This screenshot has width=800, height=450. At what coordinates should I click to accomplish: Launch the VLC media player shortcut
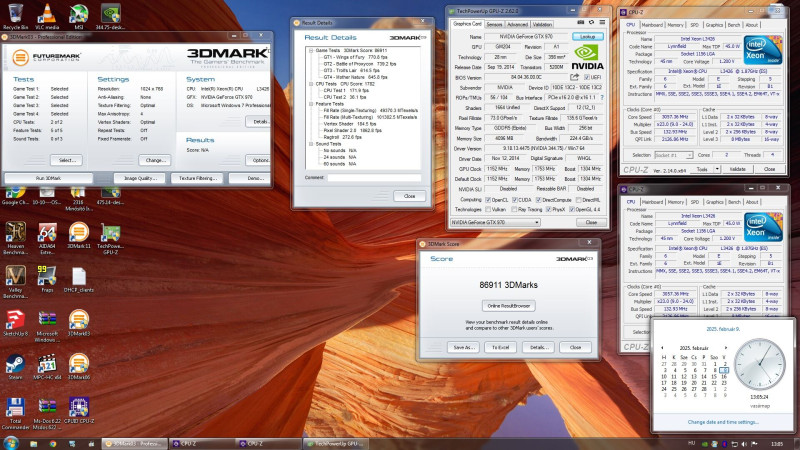(47, 15)
